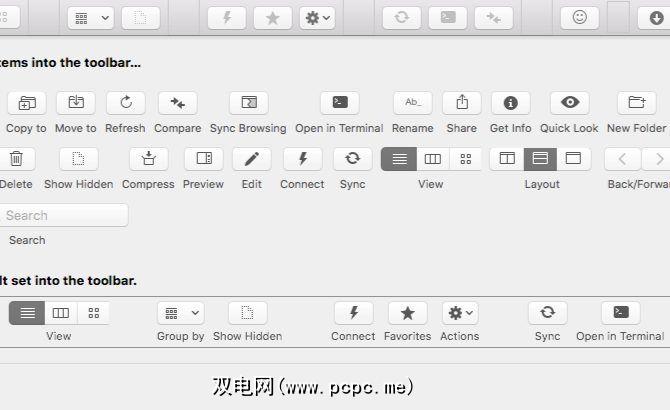670x410 pixels.
Task: Click Open in Terminal in default set
Action: click(x=621, y=313)
